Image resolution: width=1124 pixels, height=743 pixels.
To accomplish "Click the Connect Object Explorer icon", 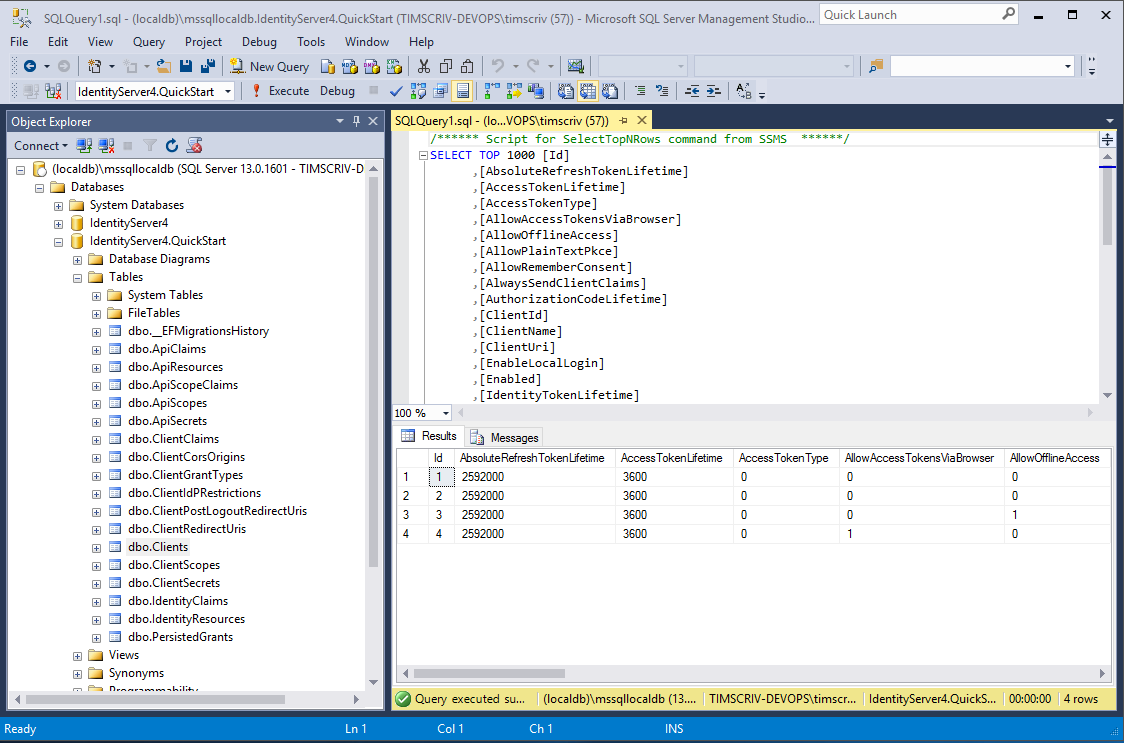I will pos(85,146).
